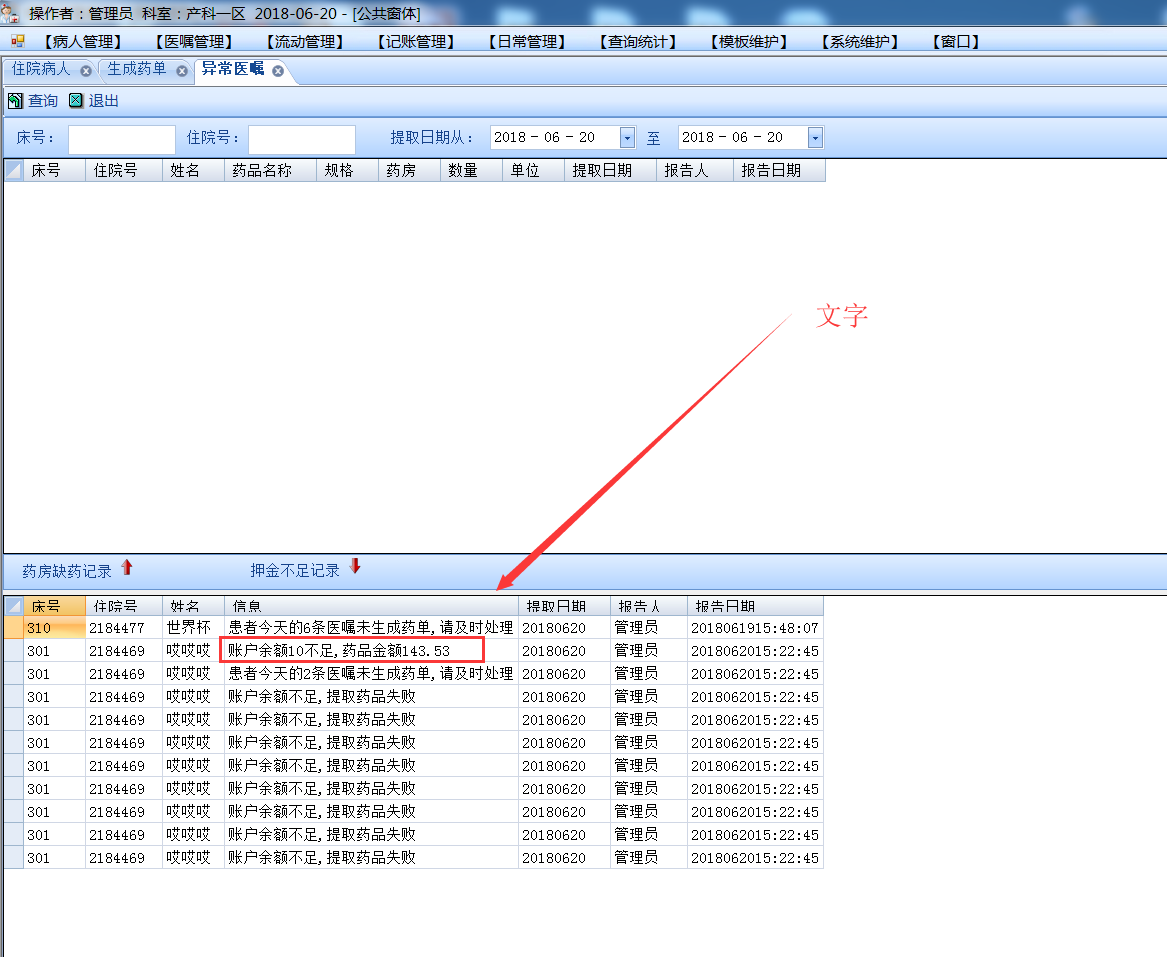Click the upper 单位 column header

tap(533, 170)
